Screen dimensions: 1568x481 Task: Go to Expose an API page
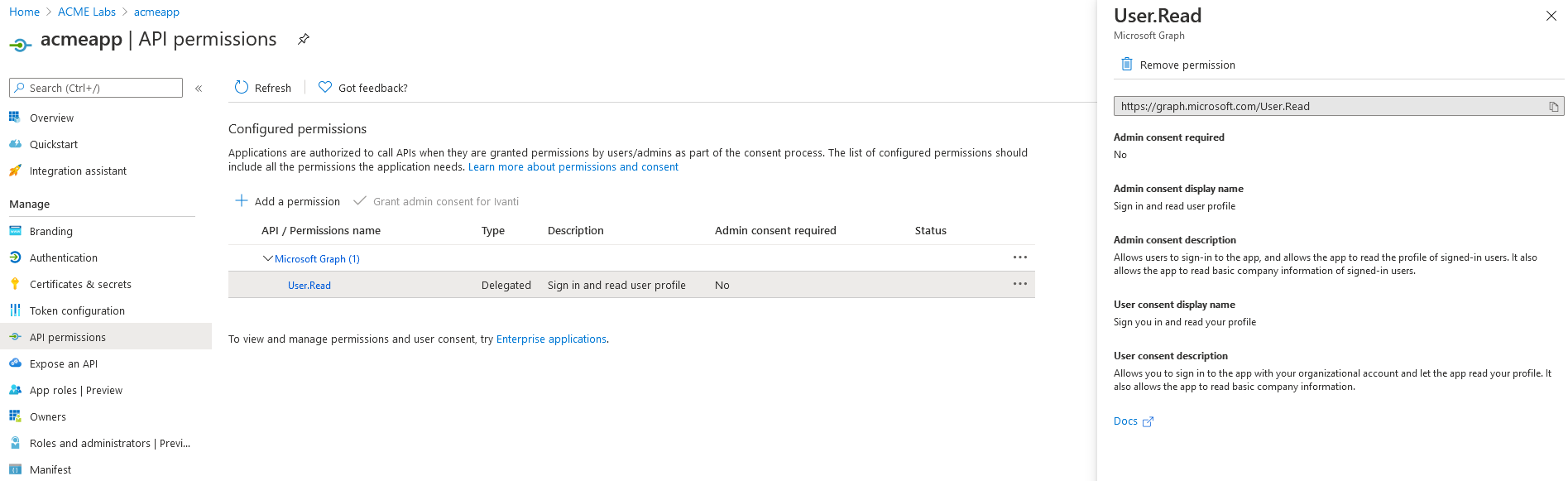64,363
